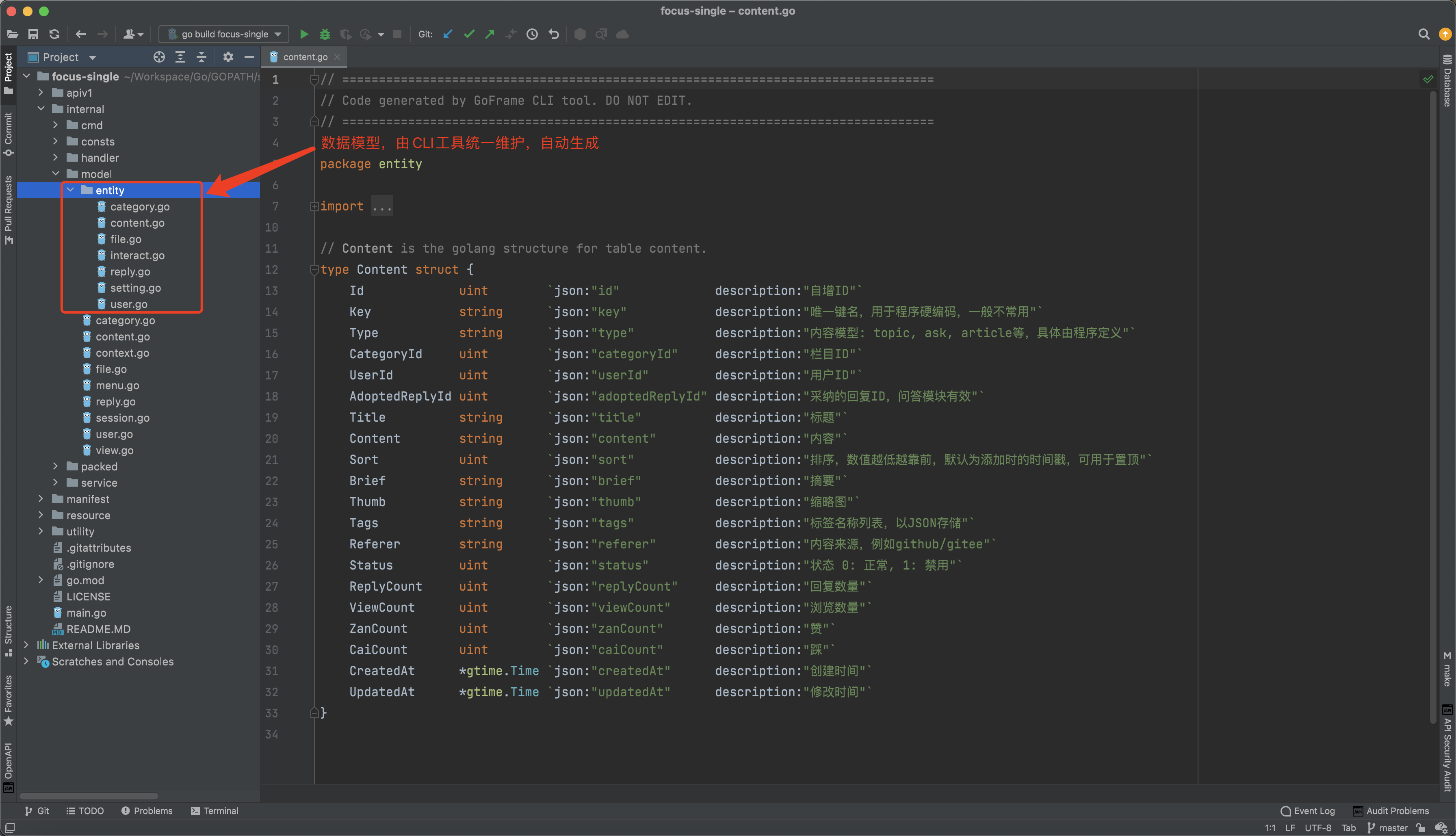Update project from Git (blue arrow)

point(447,34)
